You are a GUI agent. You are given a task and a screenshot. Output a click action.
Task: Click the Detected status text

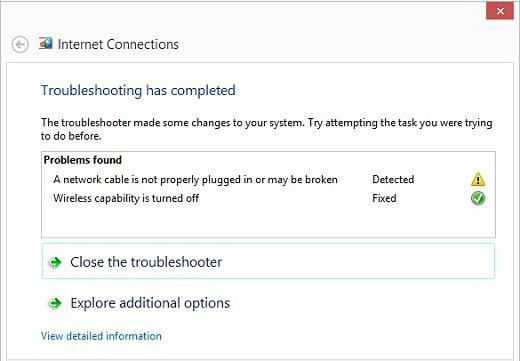tap(393, 180)
